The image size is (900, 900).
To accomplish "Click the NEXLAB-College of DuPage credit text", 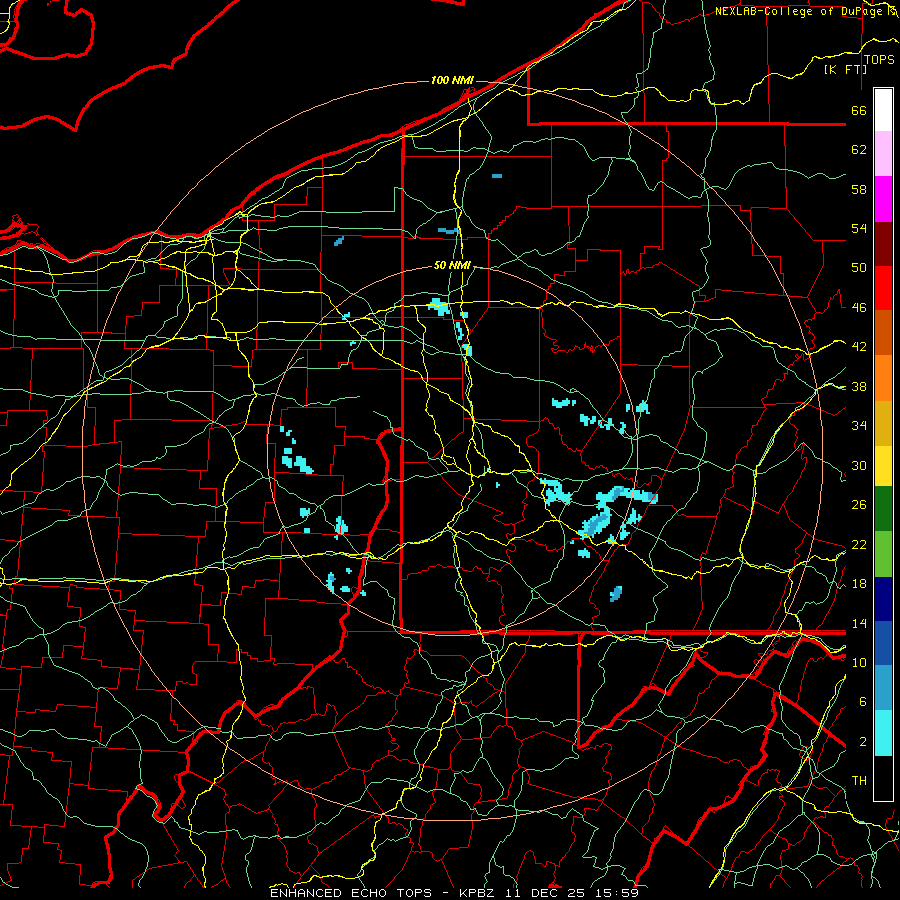I will coord(804,11).
